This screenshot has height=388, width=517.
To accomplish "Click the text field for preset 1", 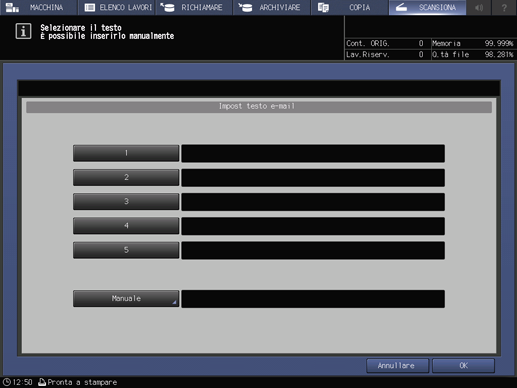I will (x=313, y=153).
